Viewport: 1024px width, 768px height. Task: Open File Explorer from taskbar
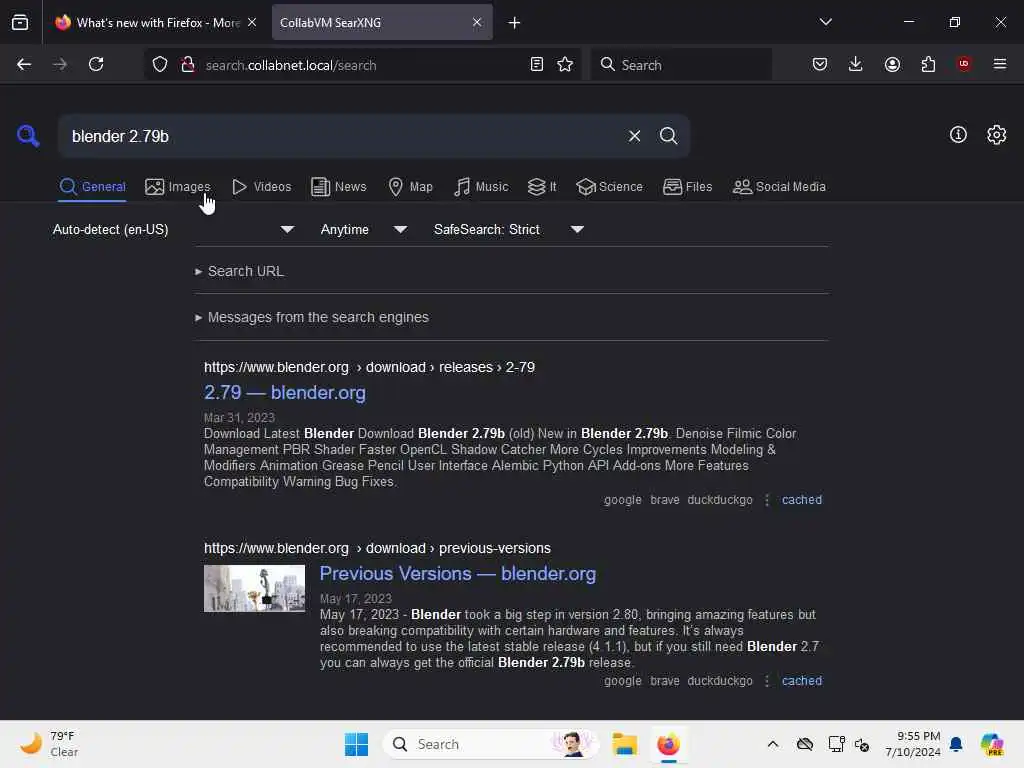(624, 744)
